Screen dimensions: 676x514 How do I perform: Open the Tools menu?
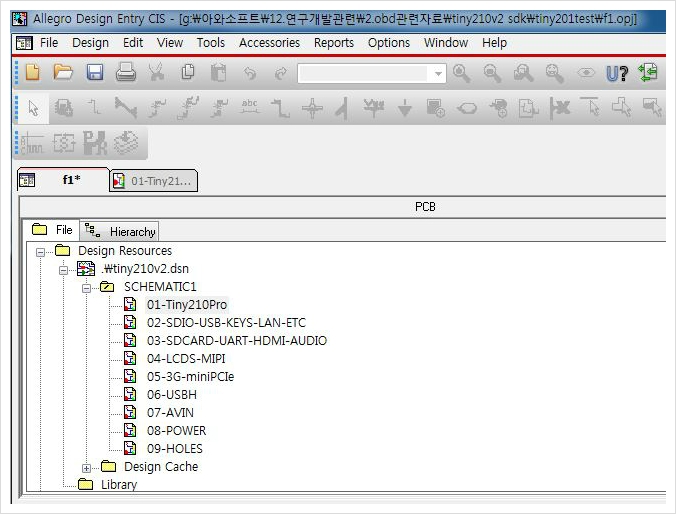coord(210,43)
